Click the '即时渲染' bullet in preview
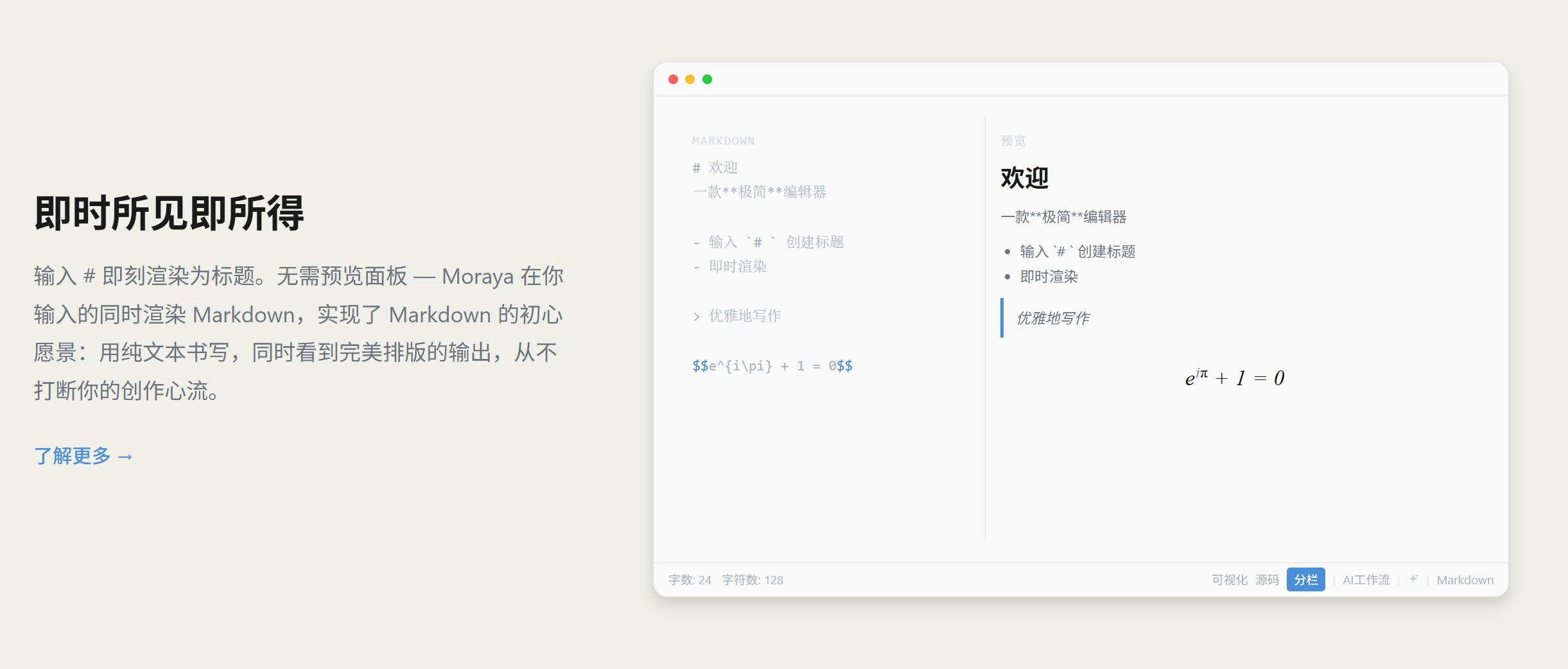This screenshot has width=1568, height=669. tap(1049, 277)
